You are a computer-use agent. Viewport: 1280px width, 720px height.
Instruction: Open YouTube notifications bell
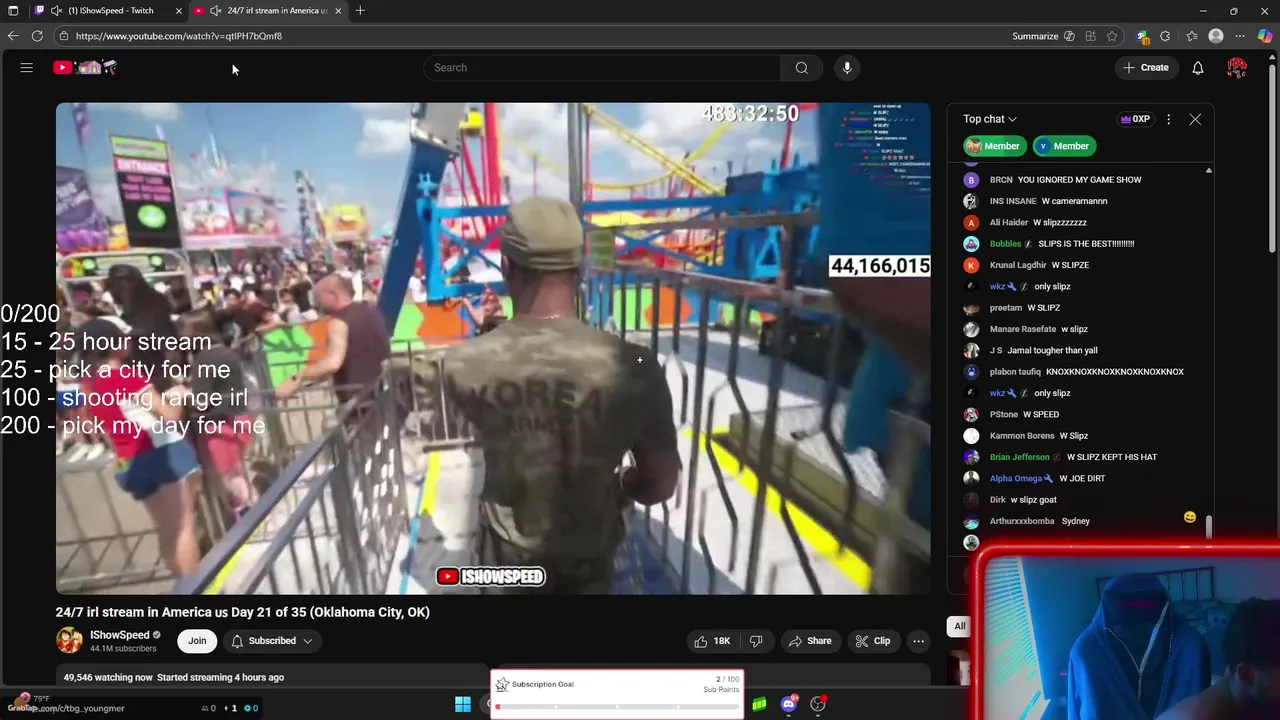click(1197, 67)
